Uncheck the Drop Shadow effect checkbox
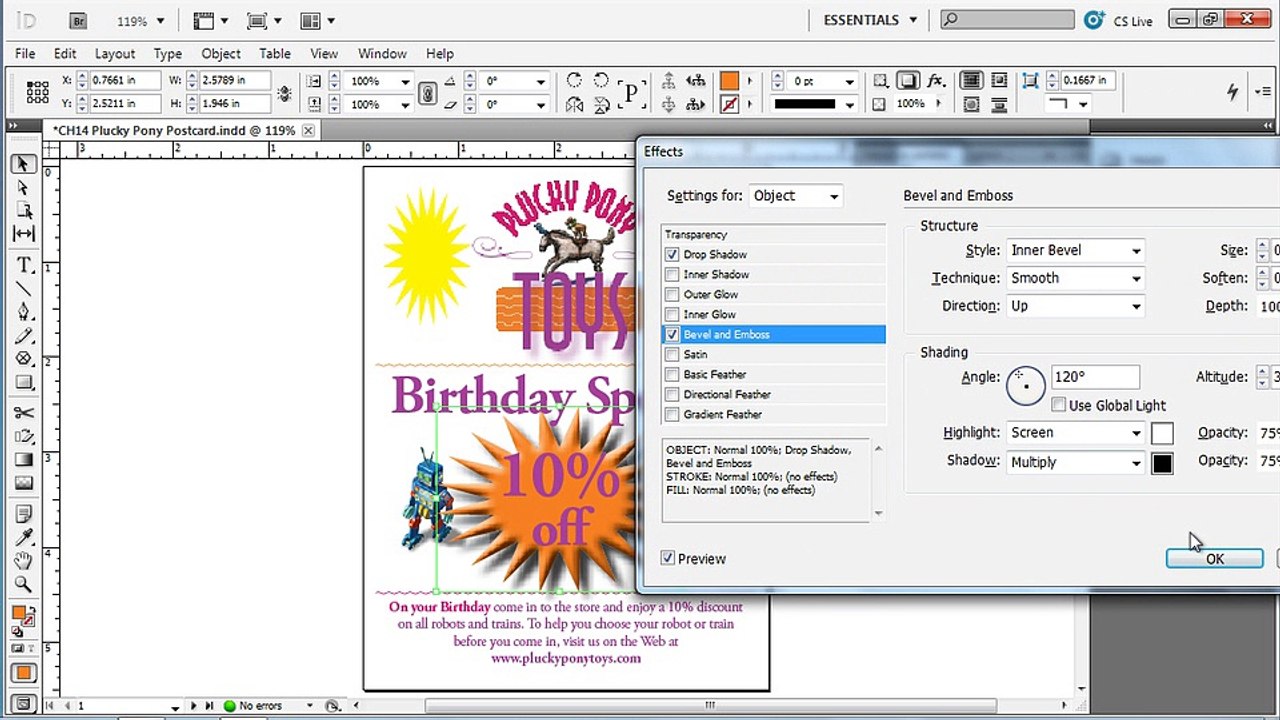This screenshot has width=1280, height=720. pyautogui.click(x=672, y=254)
